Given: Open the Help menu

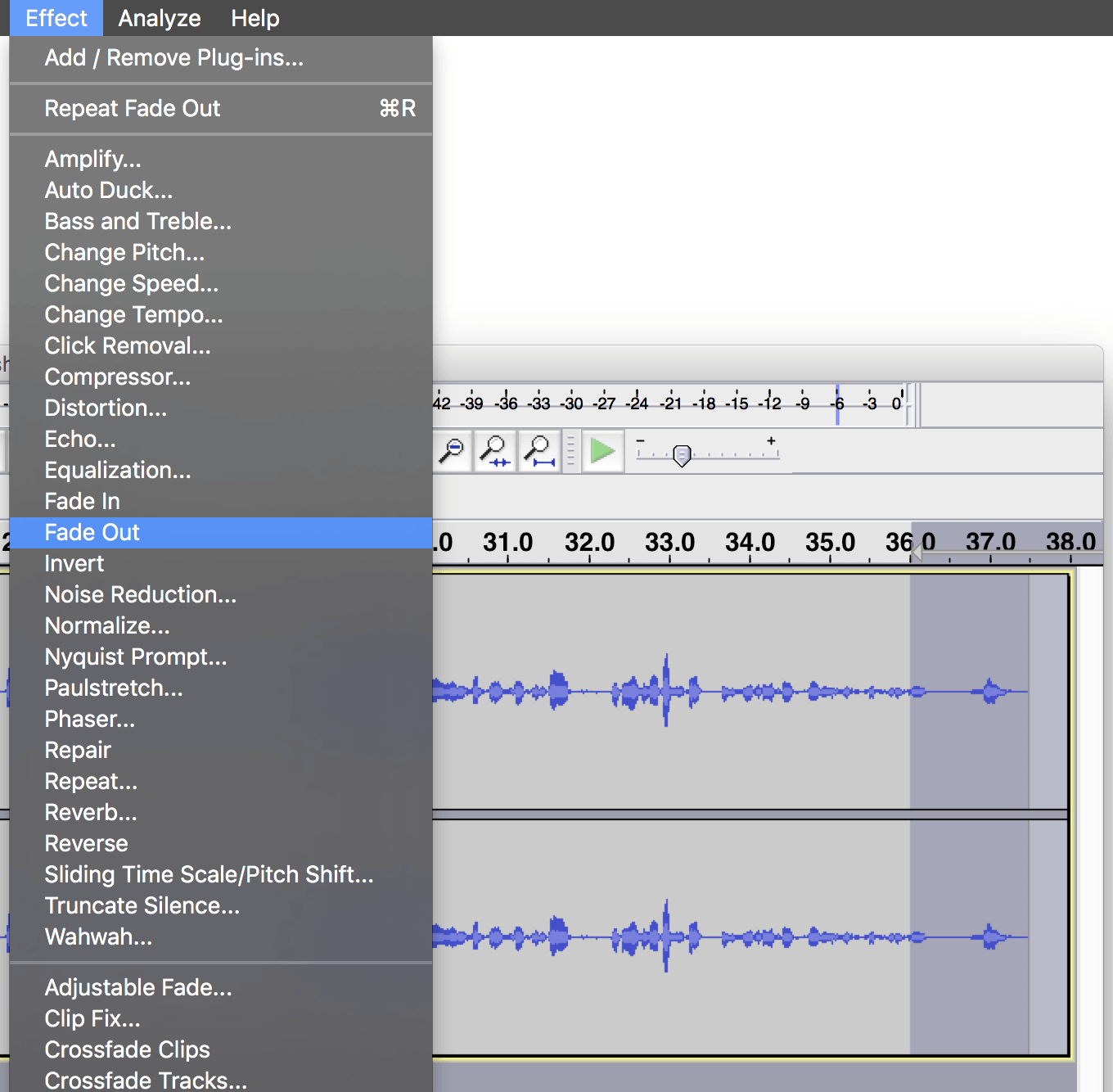Looking at the screenshot, I should click(x=255, y=18).
